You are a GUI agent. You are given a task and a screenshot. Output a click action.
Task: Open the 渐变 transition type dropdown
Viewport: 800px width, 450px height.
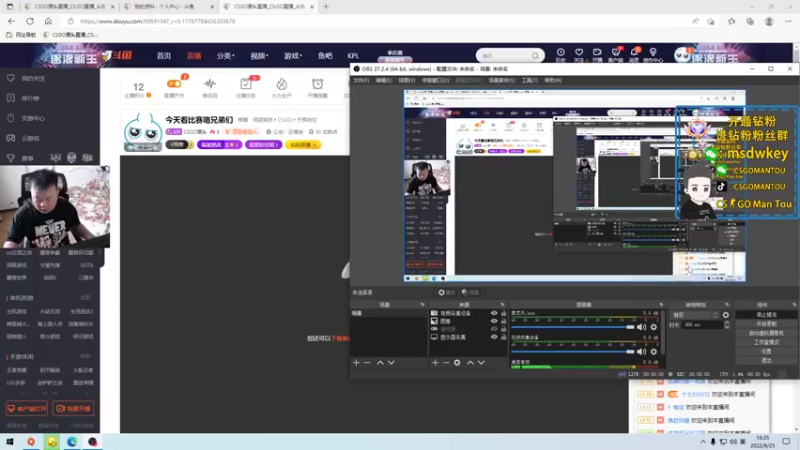coord(695,315)
